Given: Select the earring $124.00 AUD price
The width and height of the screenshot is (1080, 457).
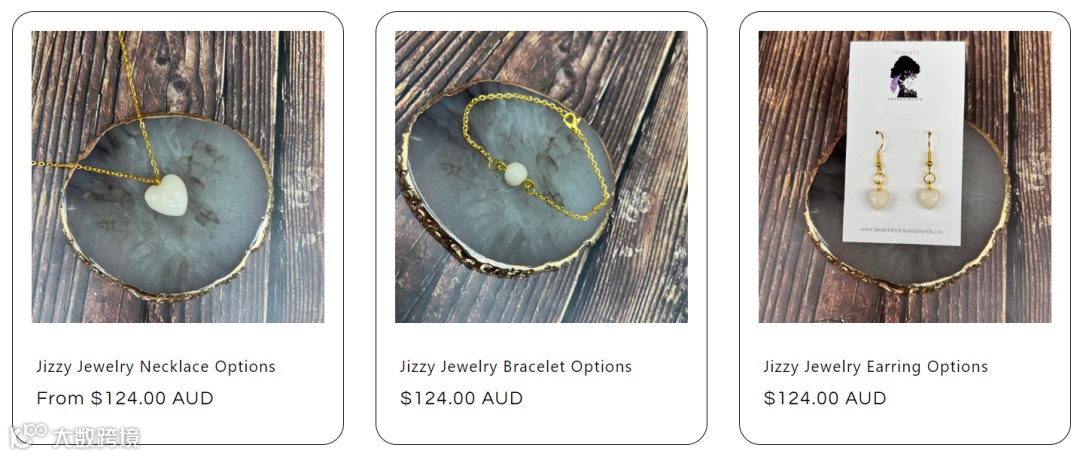Looking at the screenshot, I should tap(825, 398).
